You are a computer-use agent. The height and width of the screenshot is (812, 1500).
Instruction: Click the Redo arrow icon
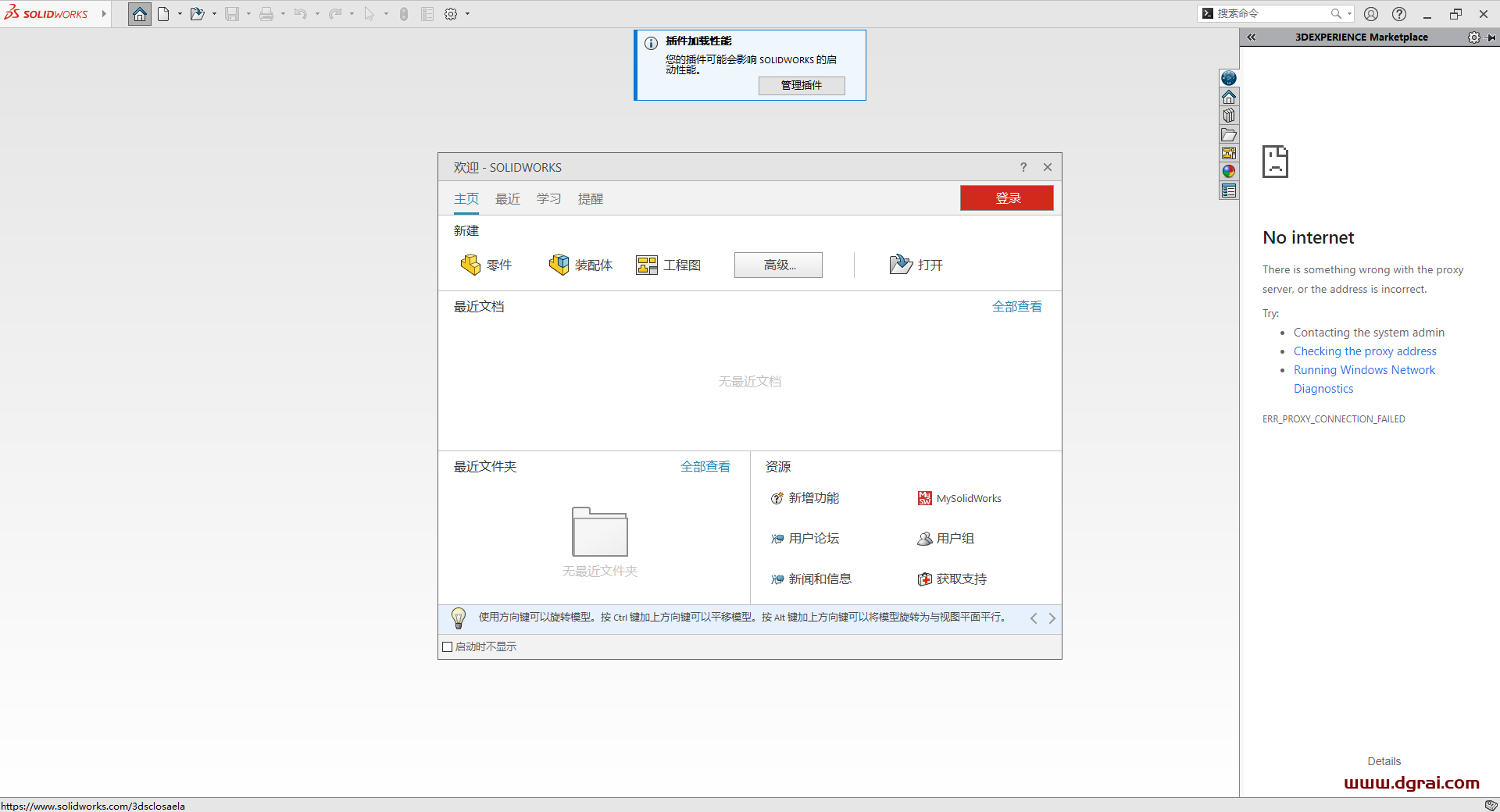tap(335, 14)
